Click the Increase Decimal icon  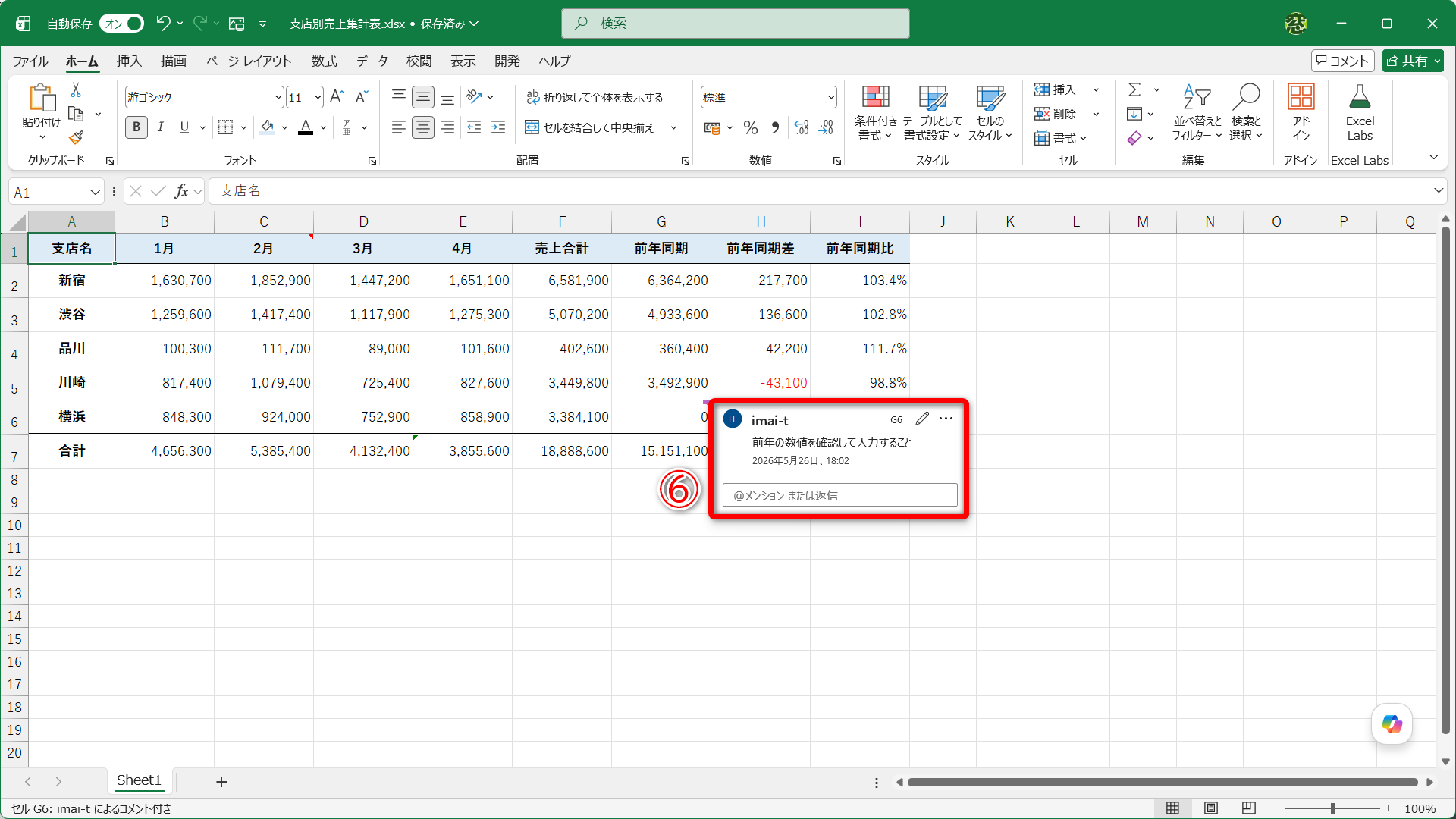click(x=802, y=127)
